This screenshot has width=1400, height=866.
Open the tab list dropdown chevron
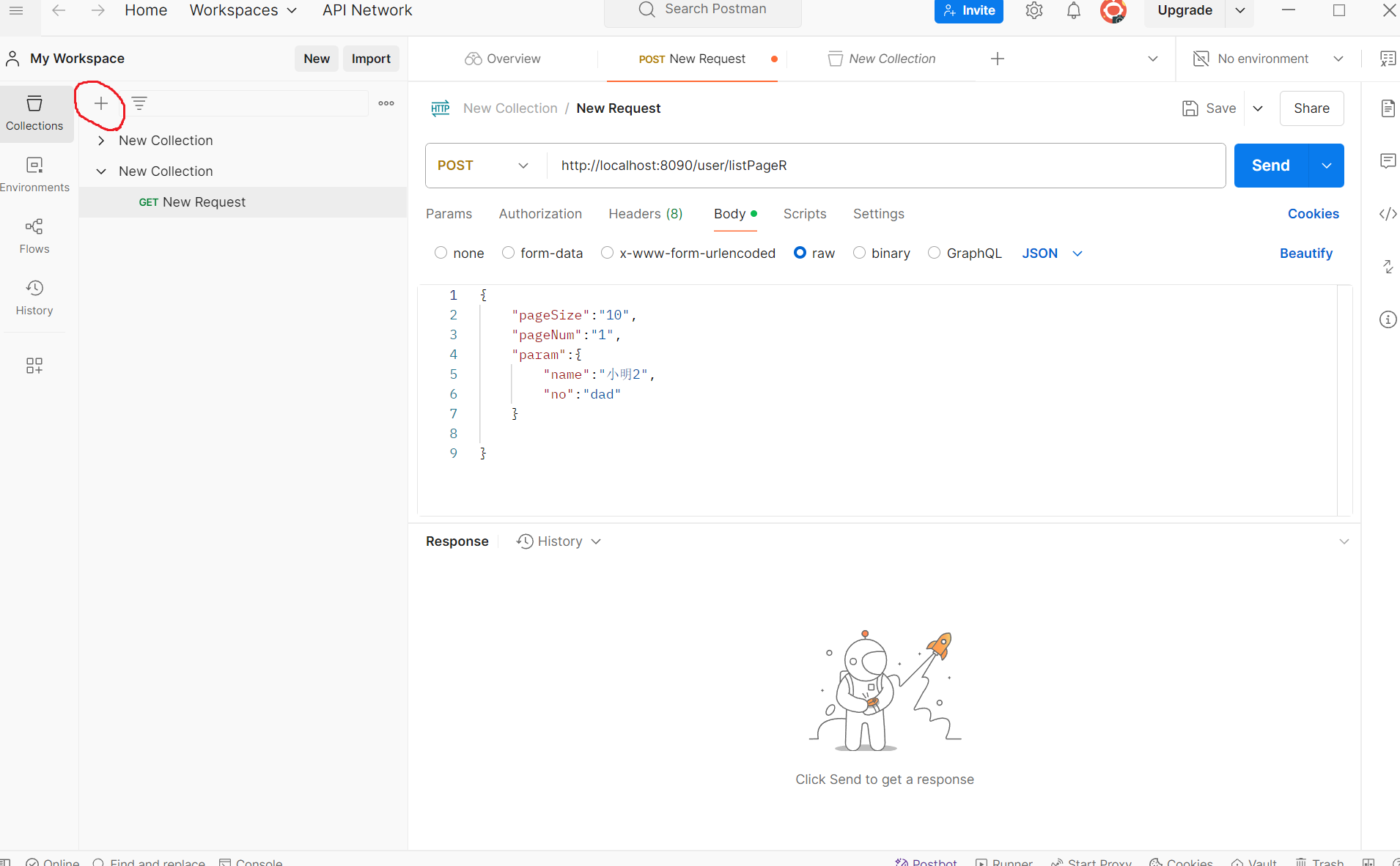pos(1153,59)
